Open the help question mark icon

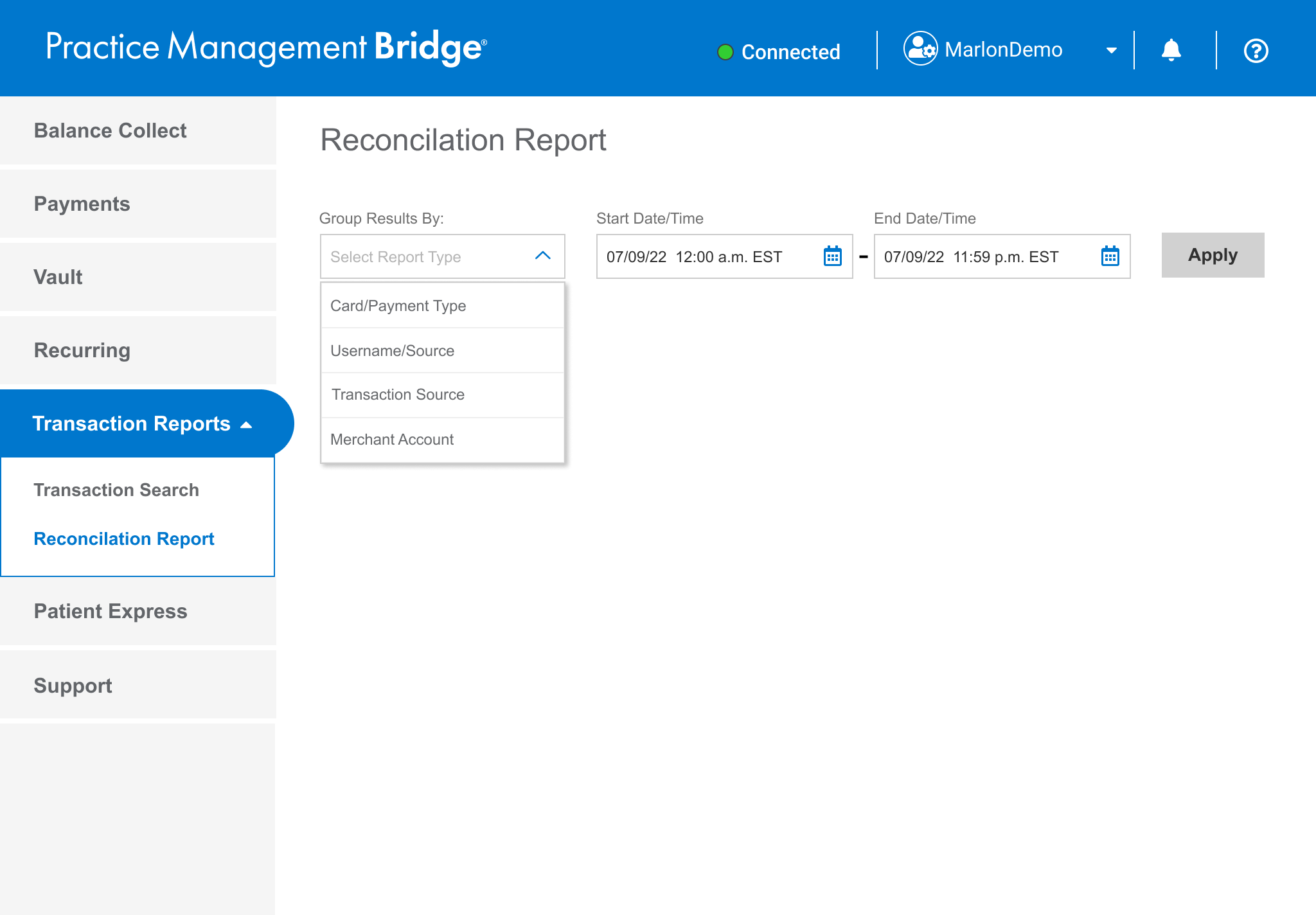click(x=1256, y=51)
